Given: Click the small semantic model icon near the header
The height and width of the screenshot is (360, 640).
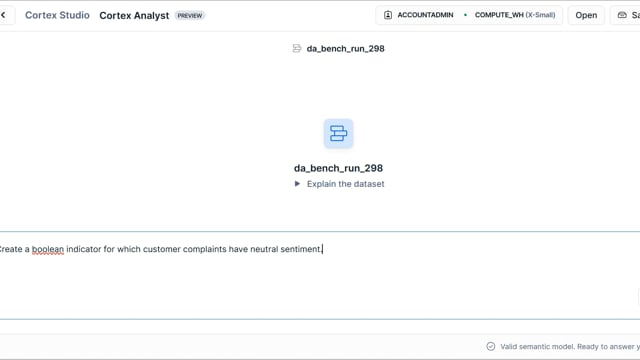Looking at the screenshot, I should [x=297, y=49].
